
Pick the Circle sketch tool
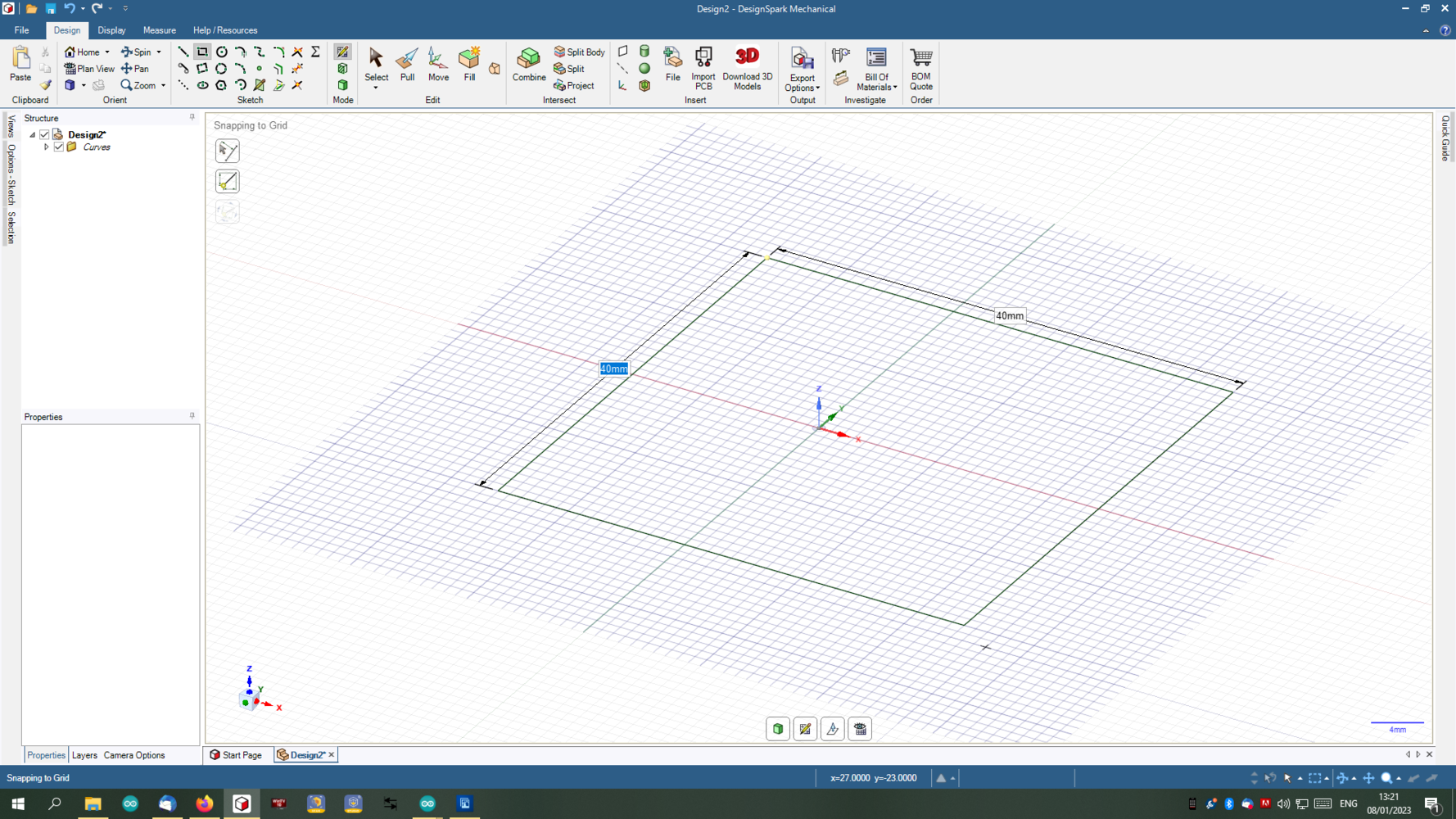(x=222, y=52)
